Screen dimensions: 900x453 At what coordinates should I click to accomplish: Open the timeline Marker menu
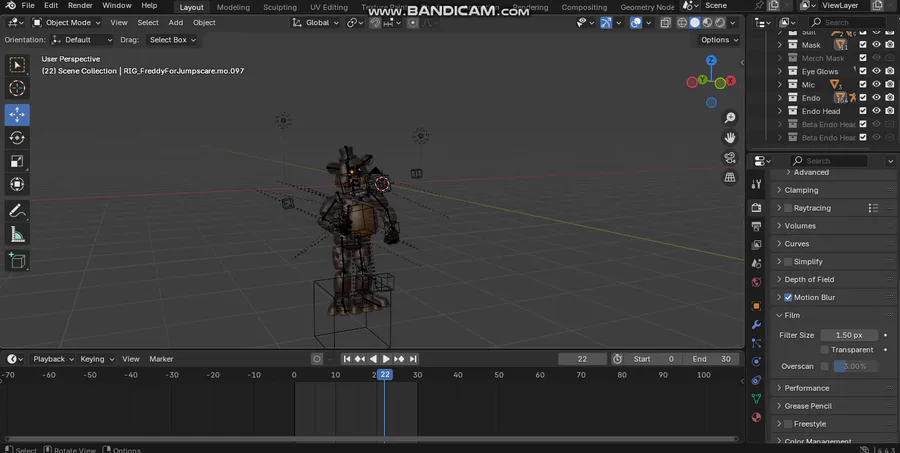161,359
